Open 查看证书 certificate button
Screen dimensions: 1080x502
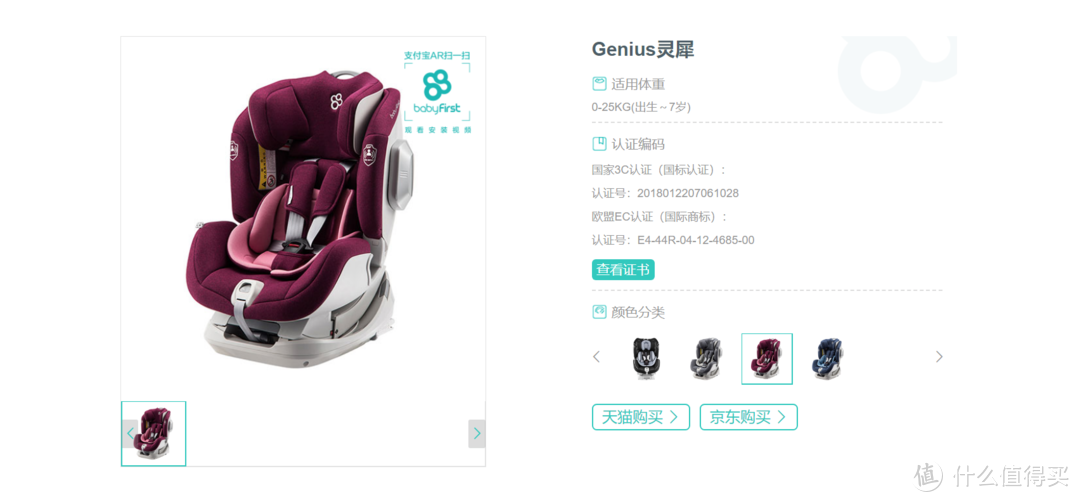(623, 270)
